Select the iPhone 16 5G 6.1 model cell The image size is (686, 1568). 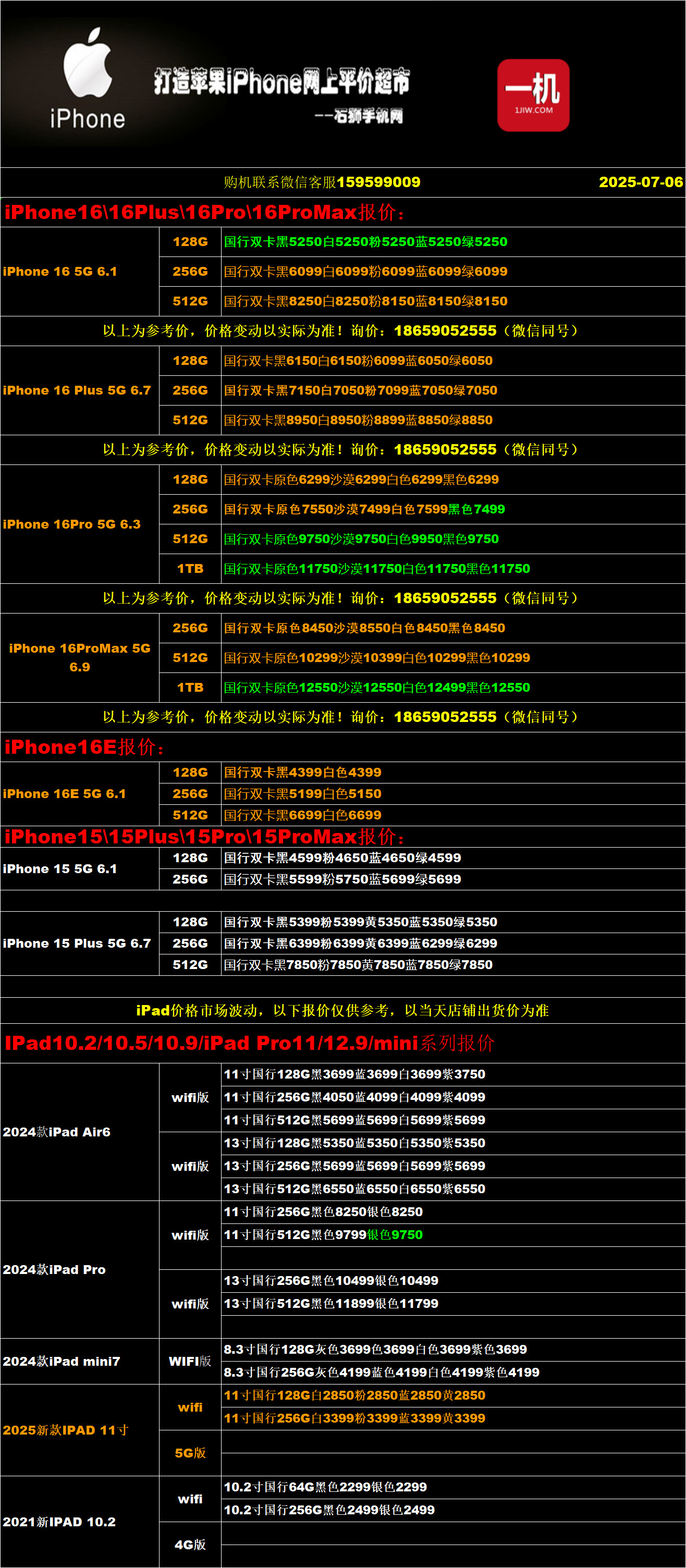click(x=80, y=272)
